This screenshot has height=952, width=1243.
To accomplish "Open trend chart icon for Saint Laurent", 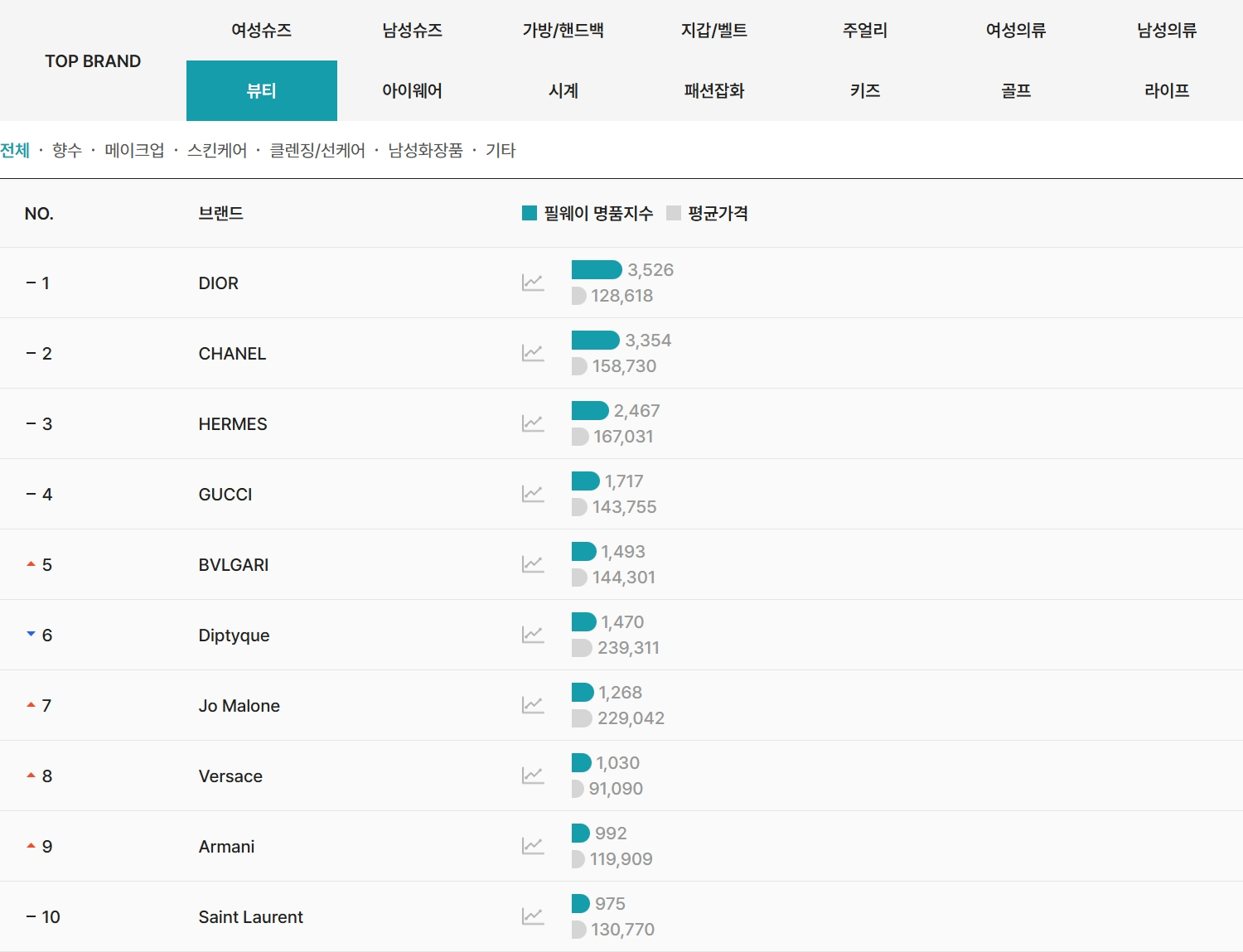I will point(533,916).
